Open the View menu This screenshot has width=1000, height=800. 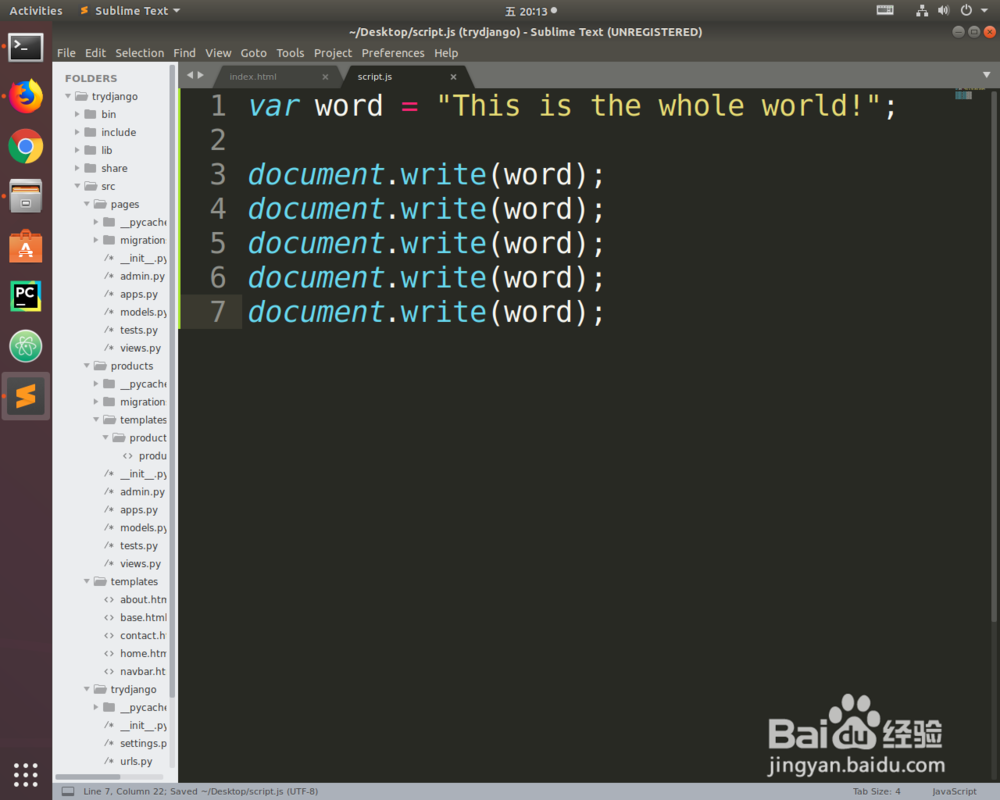point(218,53)
